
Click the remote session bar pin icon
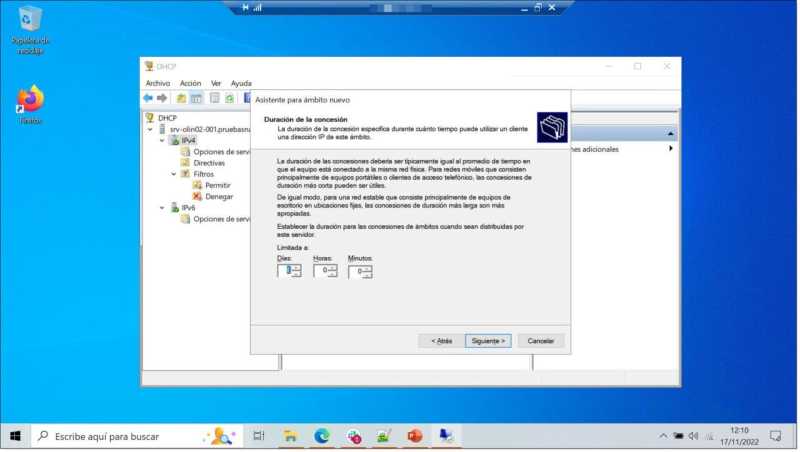246,8
